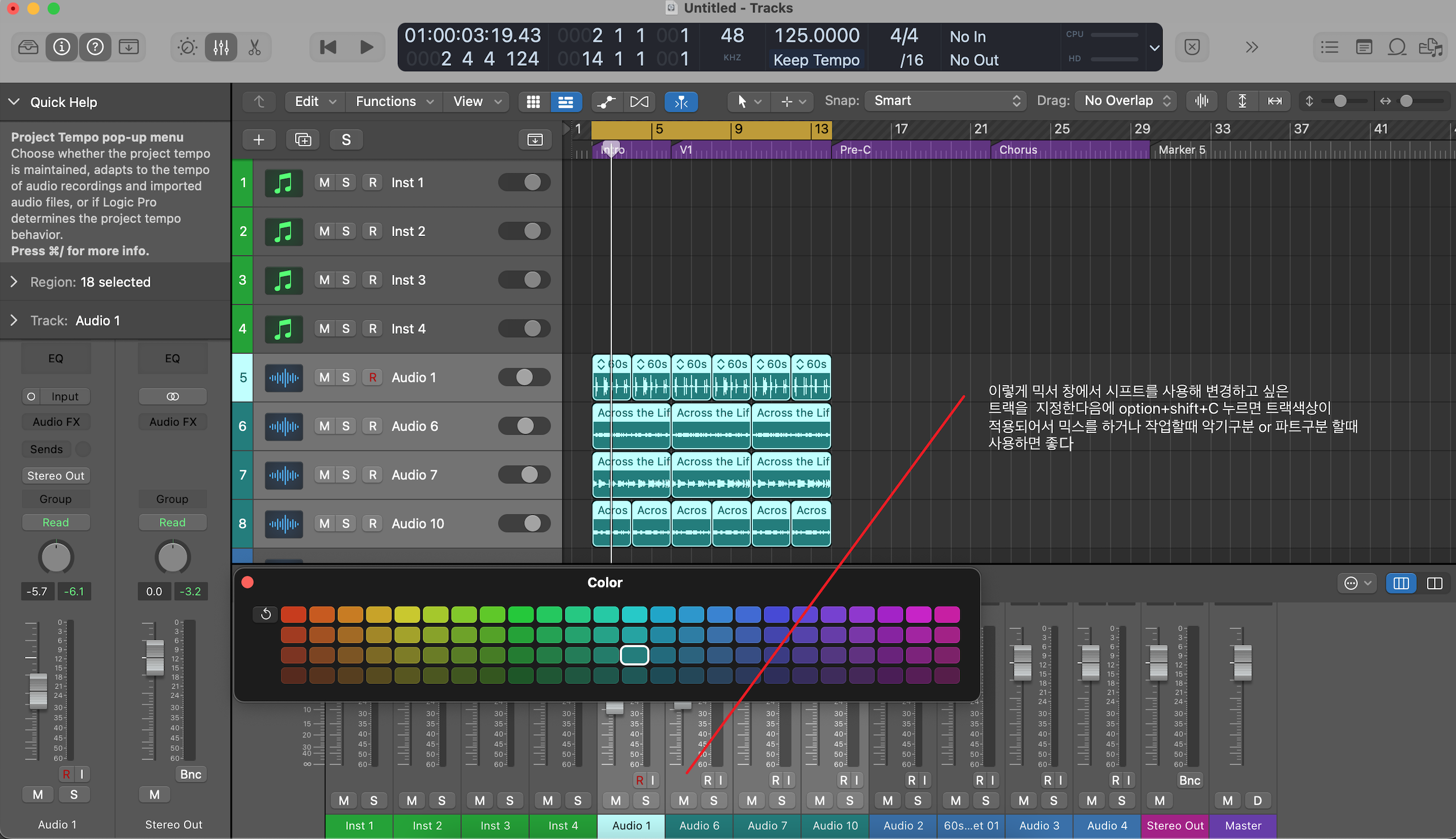Screen dimensions: 1456x839
Task: Open the Keep Tempo pop-up menu
Action: [816, 60]
